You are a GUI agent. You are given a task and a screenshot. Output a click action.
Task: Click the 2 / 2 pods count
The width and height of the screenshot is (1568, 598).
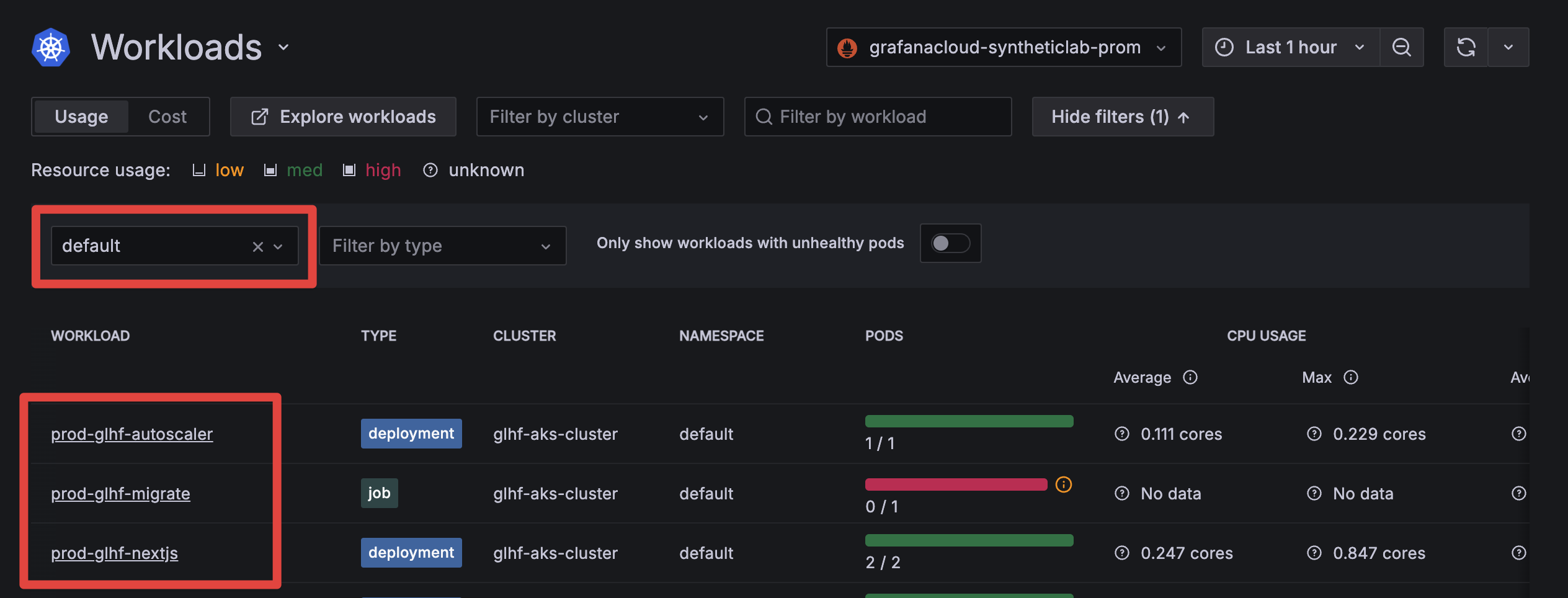[883, 563]
